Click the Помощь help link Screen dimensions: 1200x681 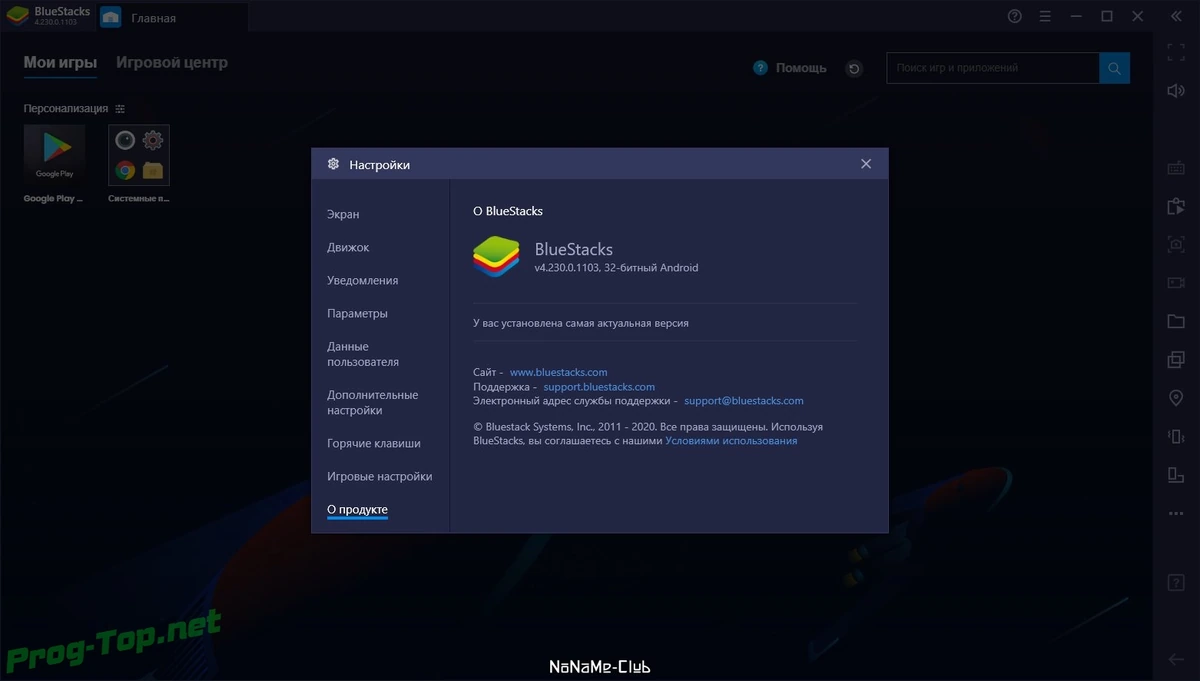(790, 68)
